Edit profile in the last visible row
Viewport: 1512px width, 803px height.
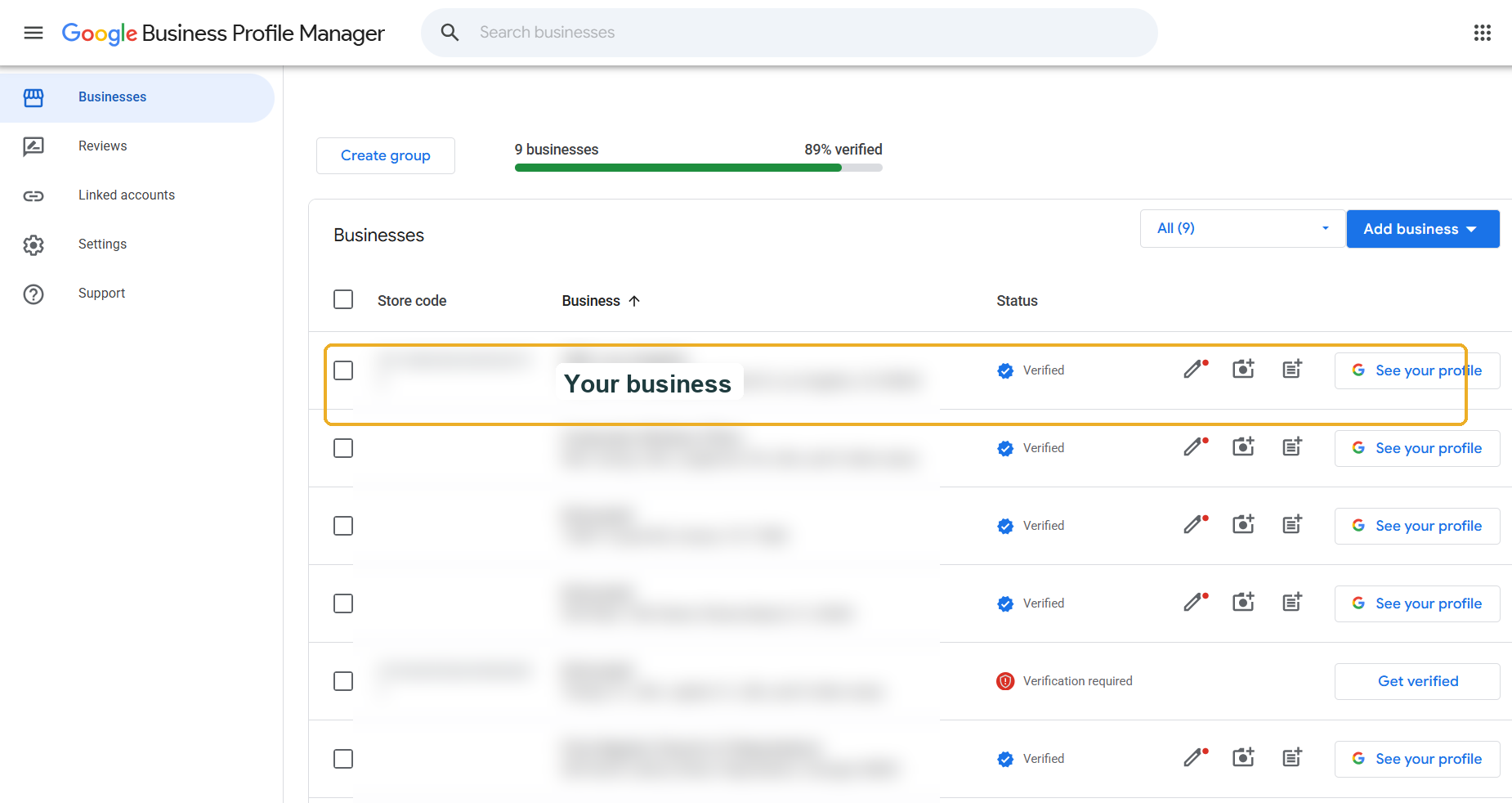(1196, 758)
